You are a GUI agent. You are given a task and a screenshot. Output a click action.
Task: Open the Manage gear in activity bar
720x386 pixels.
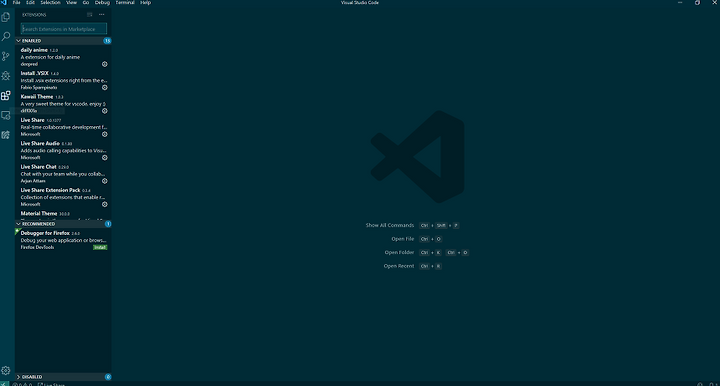coord(6,370)
